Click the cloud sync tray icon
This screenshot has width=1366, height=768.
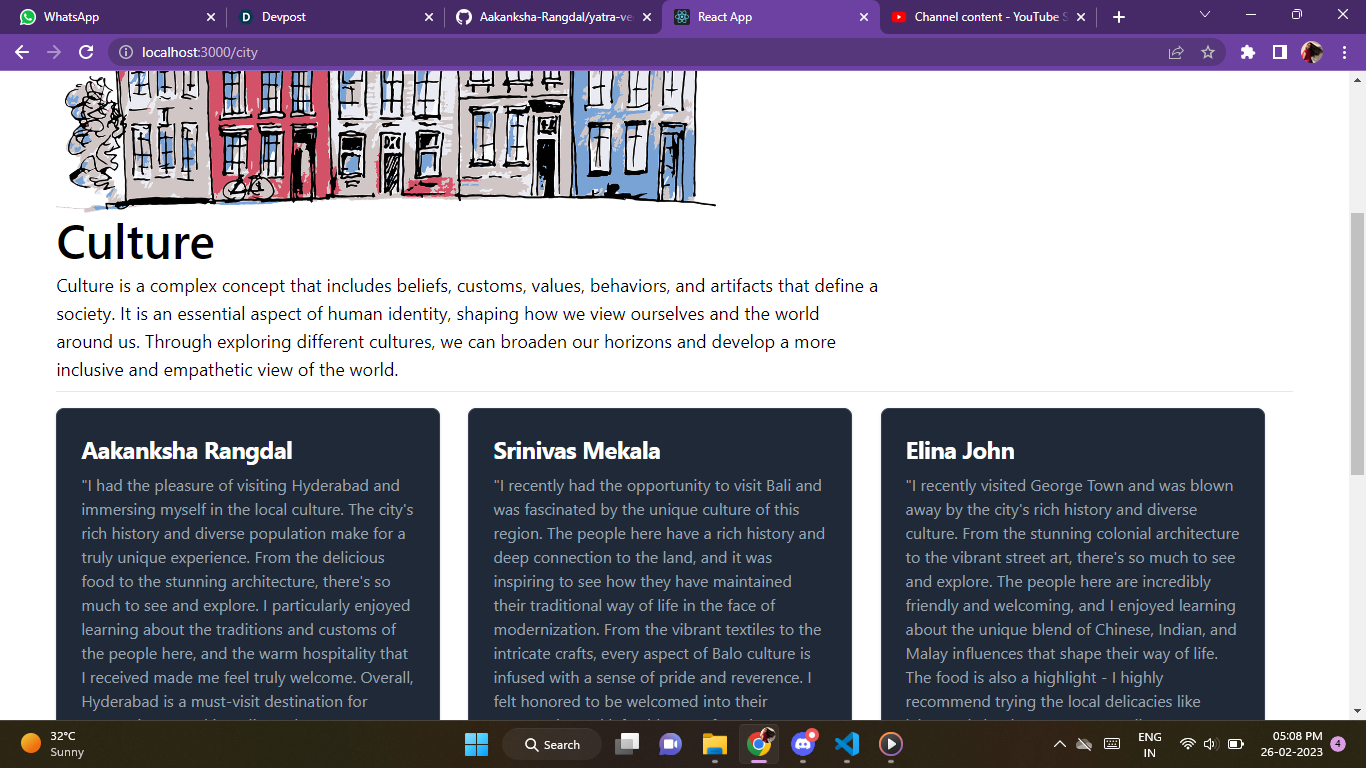tap(1084, 744)
